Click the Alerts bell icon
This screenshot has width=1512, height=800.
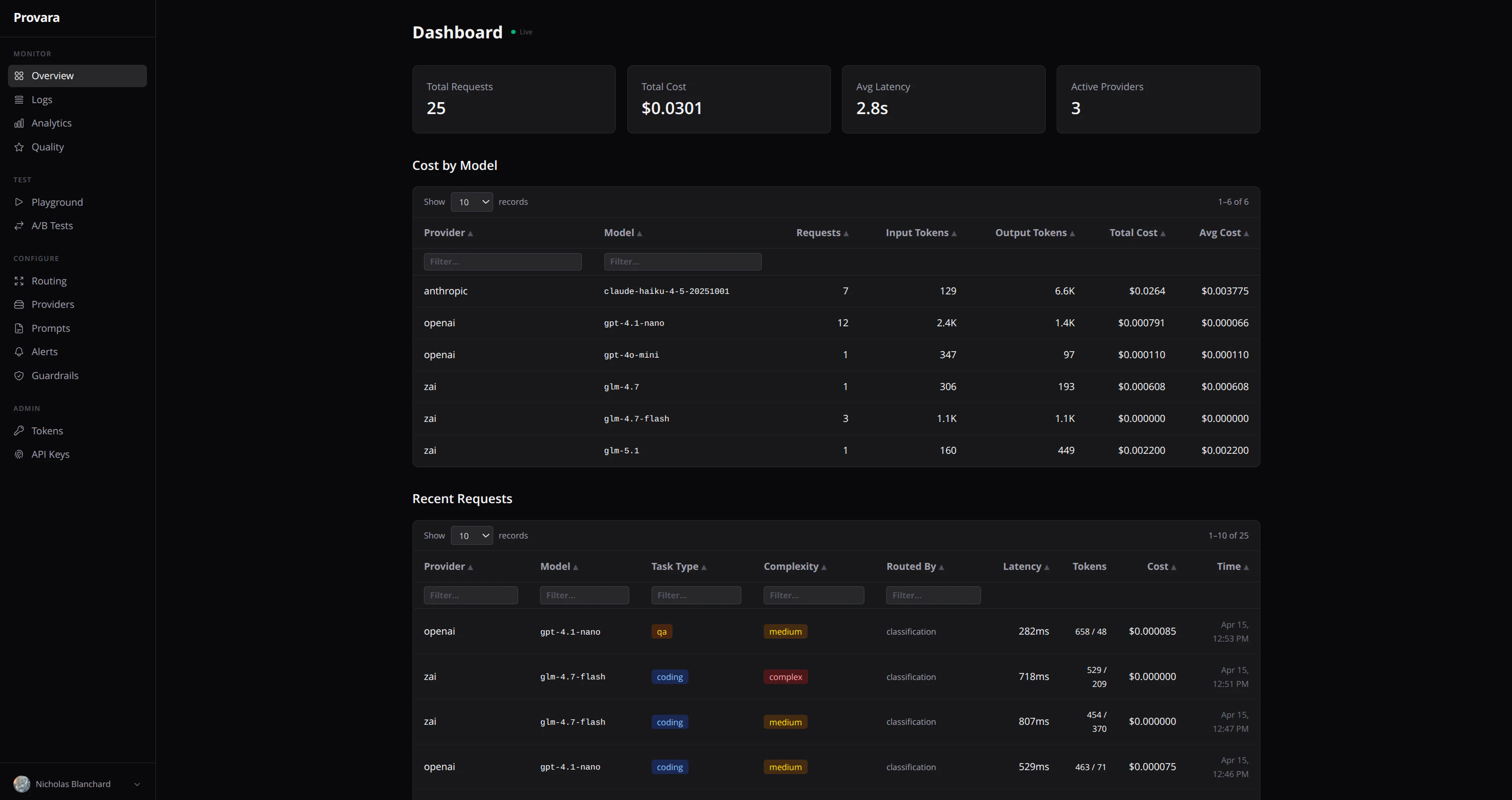(19, 352)
